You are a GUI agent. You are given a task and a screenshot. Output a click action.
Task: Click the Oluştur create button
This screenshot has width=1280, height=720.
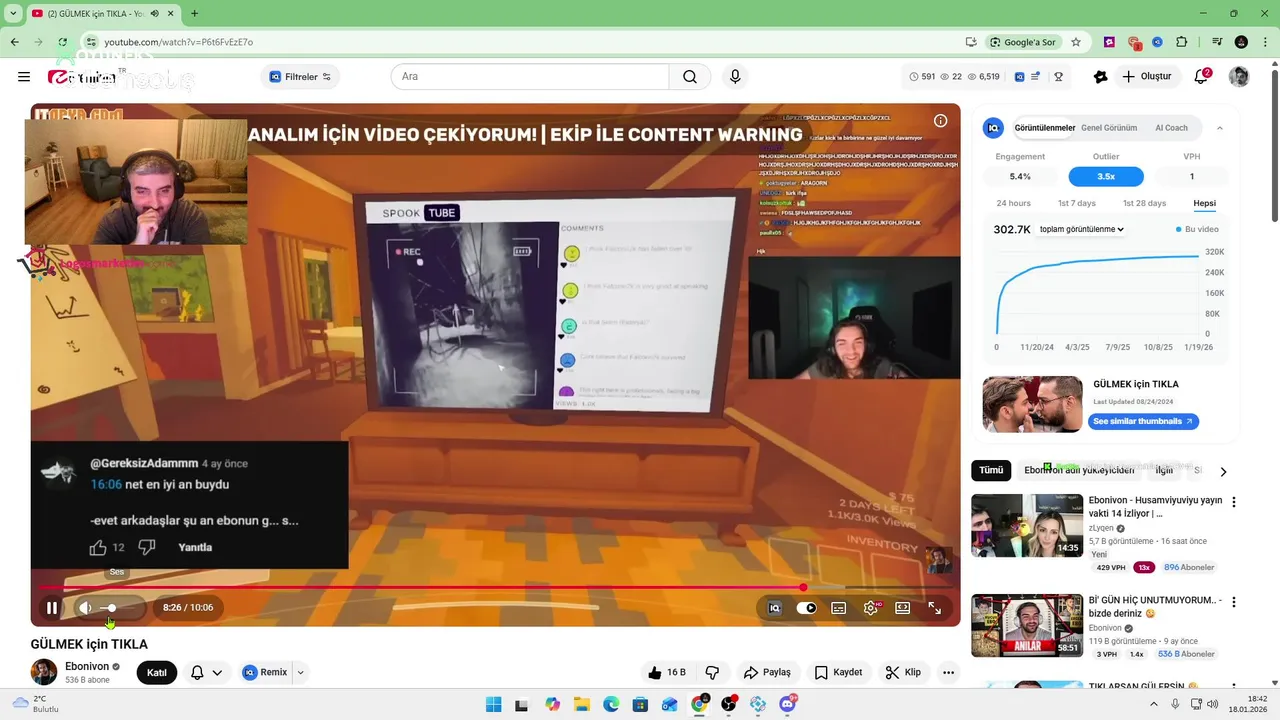[1146, 77]
